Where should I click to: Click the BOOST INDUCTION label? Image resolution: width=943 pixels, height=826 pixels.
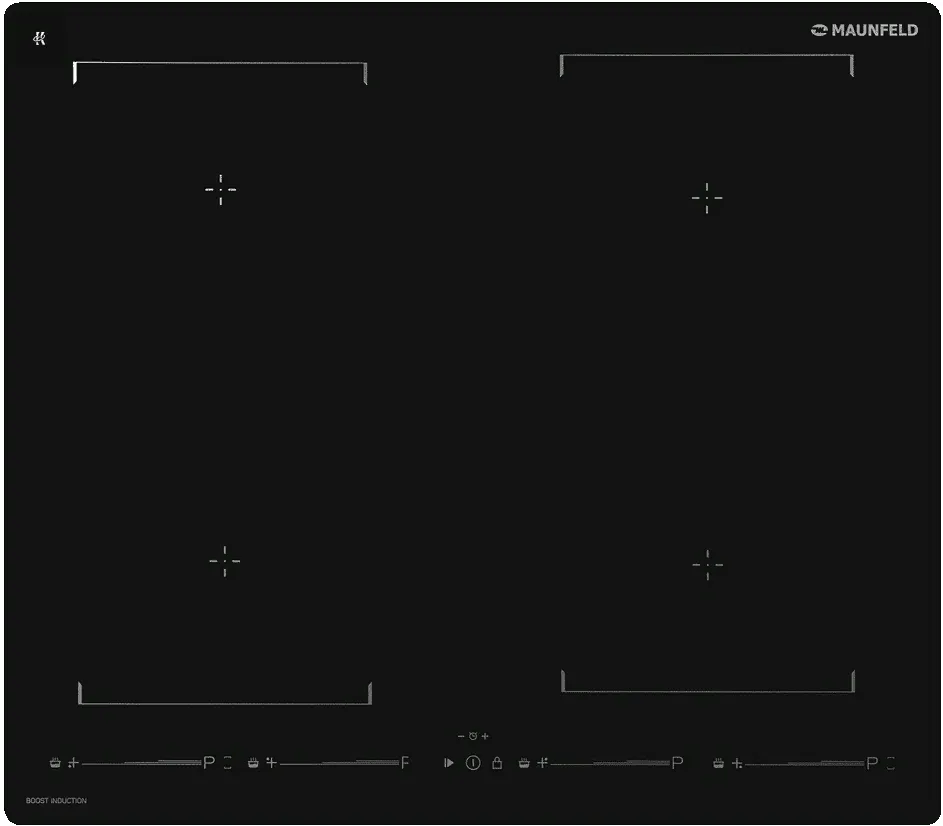pyautogui.click(x=56, y=801)
